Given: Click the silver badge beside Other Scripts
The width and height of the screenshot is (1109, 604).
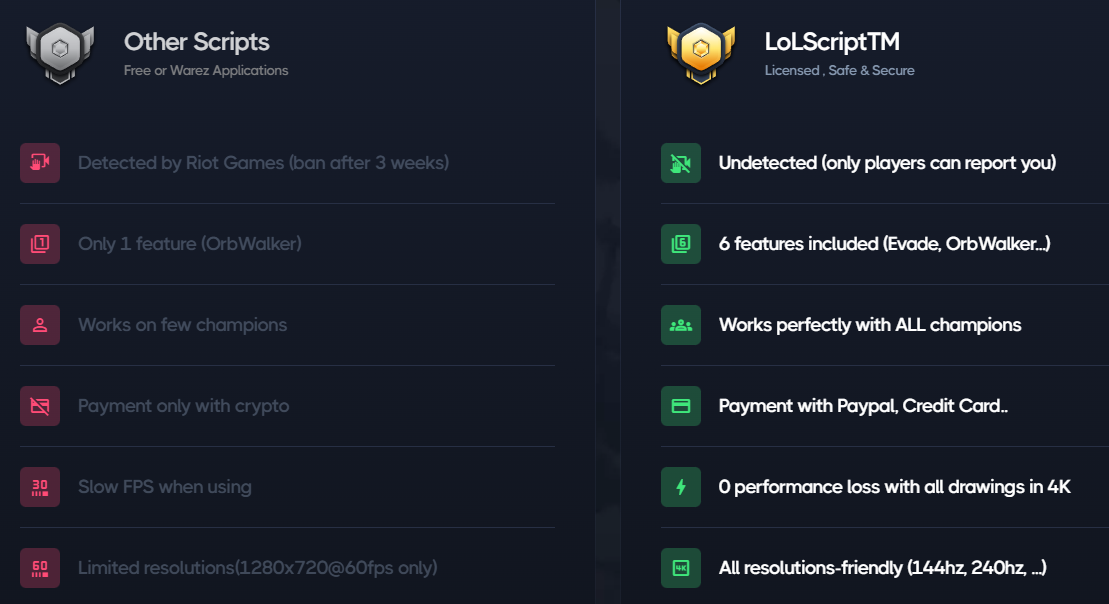Looking at the screenshot, I should click(x=59, y=54).
